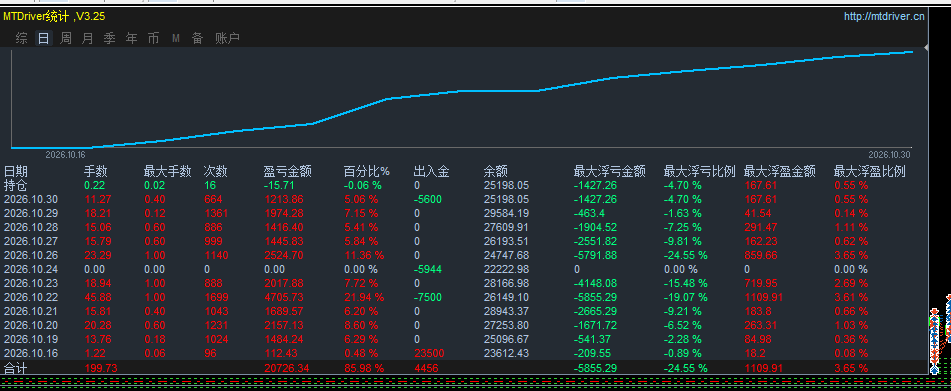Click the 次数 column header

[x=216, y=172]
